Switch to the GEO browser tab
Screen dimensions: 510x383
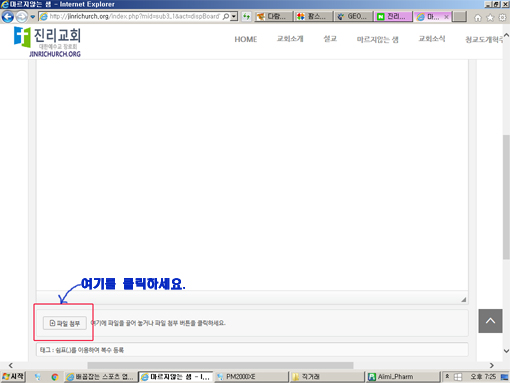click(x=353, y=16)
